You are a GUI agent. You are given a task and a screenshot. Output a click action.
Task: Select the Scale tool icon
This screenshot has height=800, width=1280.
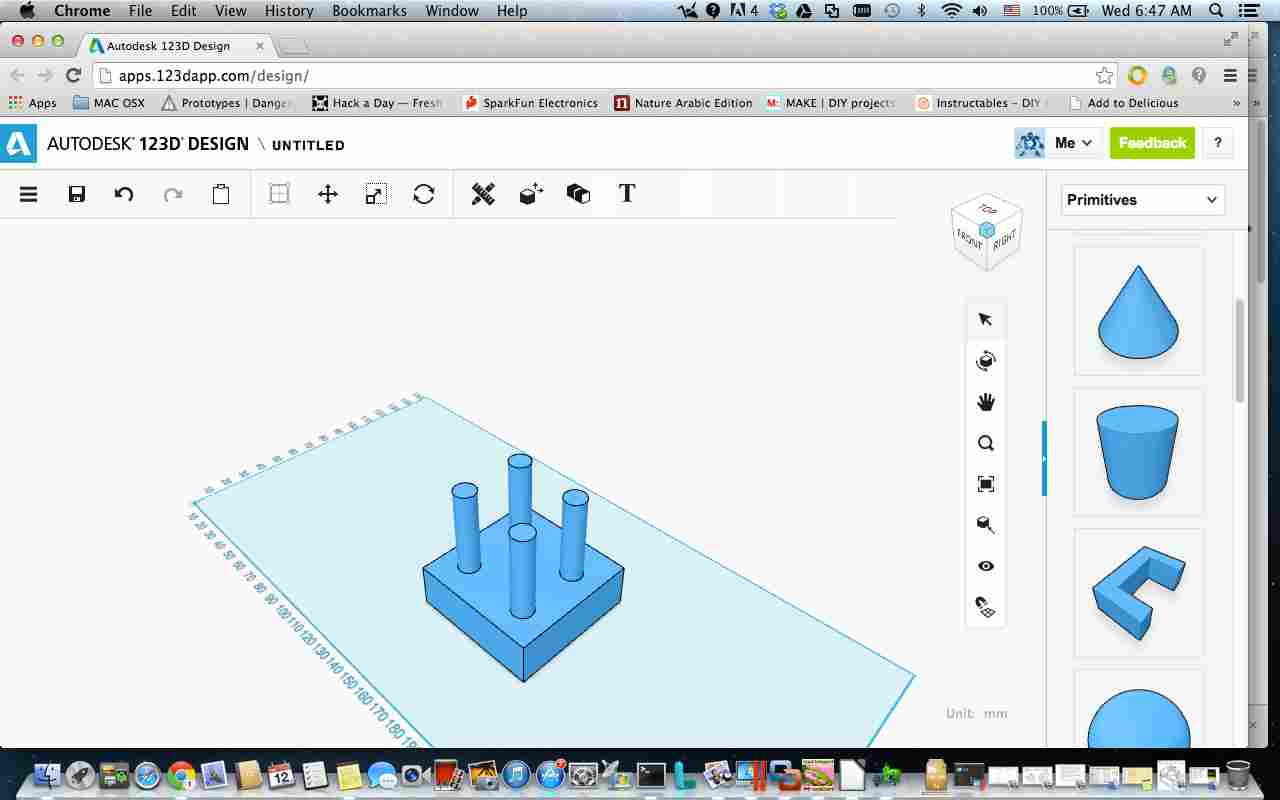tap(376, 194)
